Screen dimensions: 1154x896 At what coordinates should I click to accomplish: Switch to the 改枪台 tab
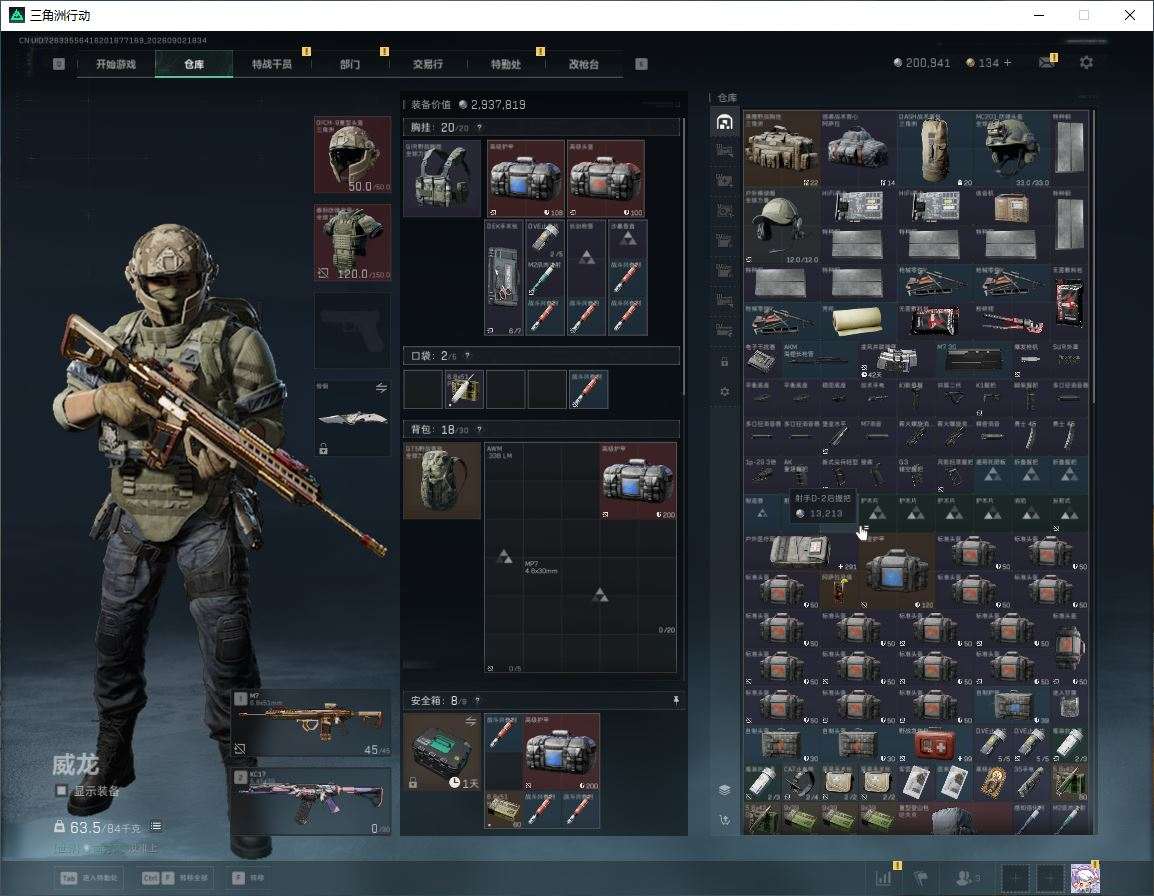click(584, 64)
